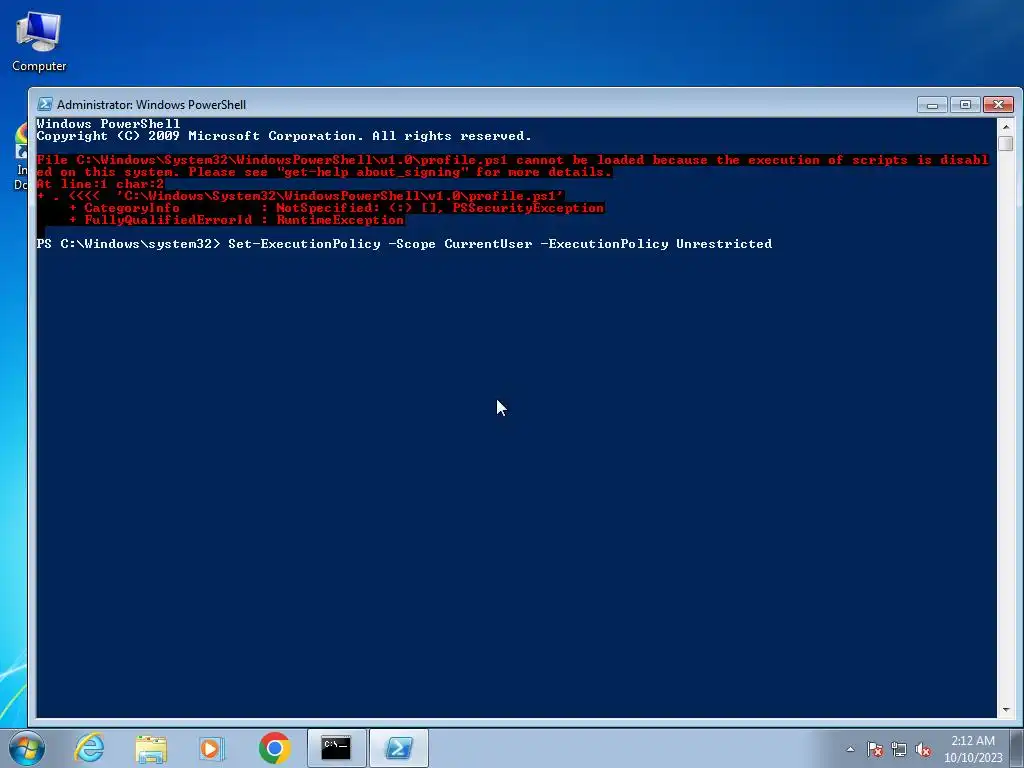Click the 'PS C:\Windows\system32>' prompt
Viewport: 1024px width, 768px height.
click(x=128, y=244)
